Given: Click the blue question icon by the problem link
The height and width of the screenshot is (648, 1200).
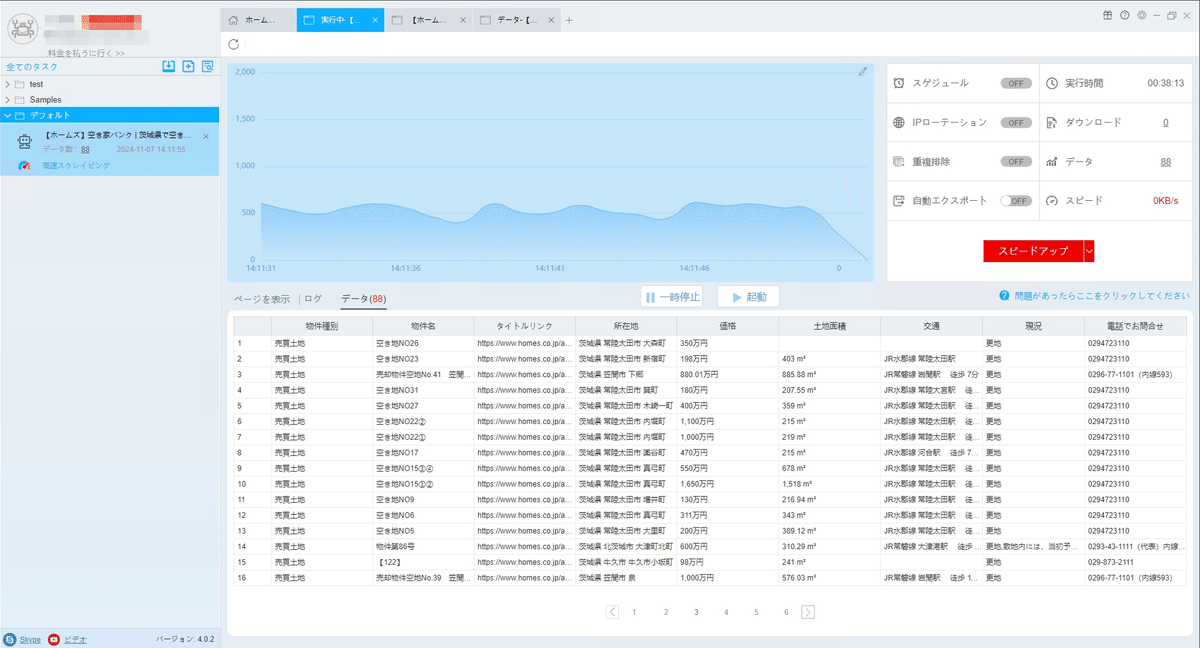Looking at the screenshot, I should tap(1003, 296).
